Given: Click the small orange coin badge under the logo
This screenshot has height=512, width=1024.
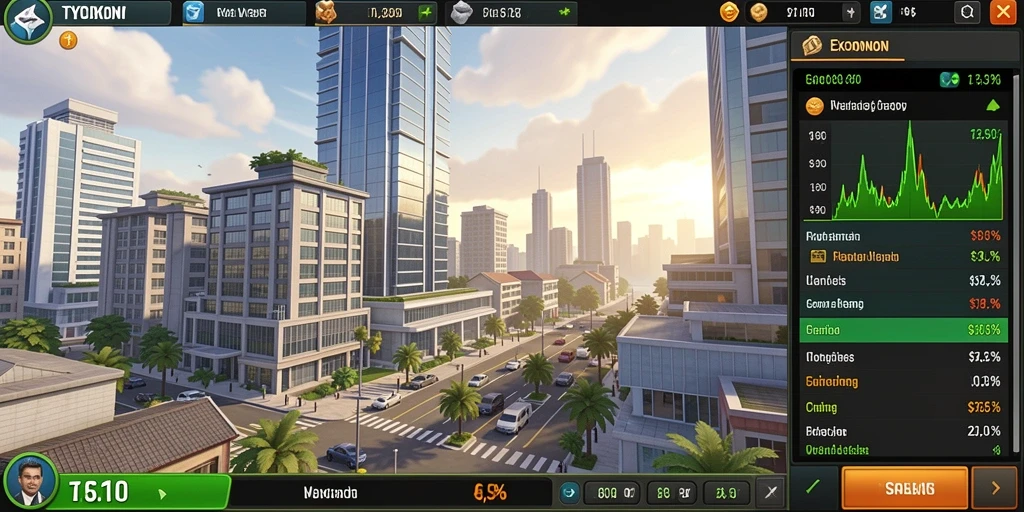Looking at the screenshot, I should coord(68,40).
